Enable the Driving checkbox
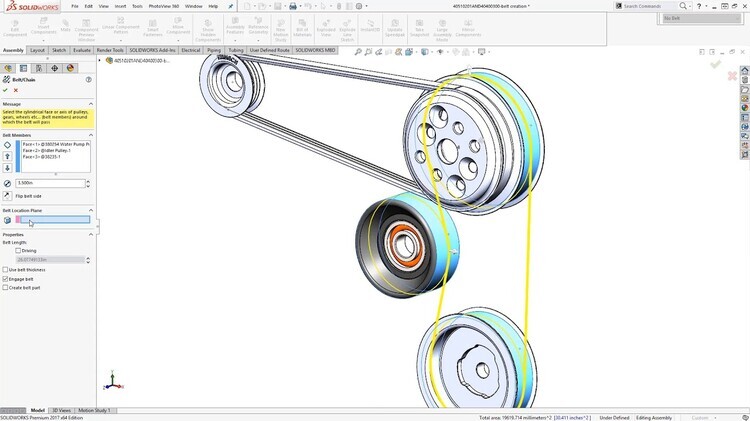 [x=19, y=250]
